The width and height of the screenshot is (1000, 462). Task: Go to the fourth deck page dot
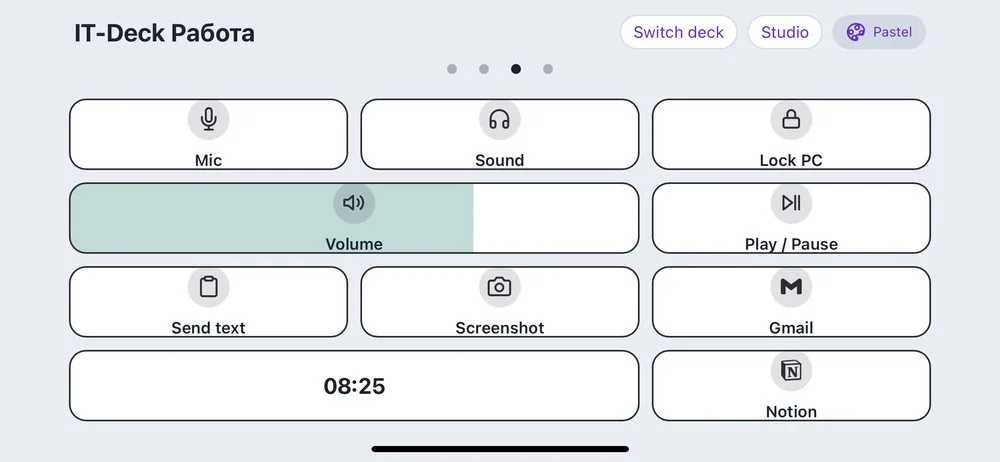pyautogui.click(x=548, y=69)
